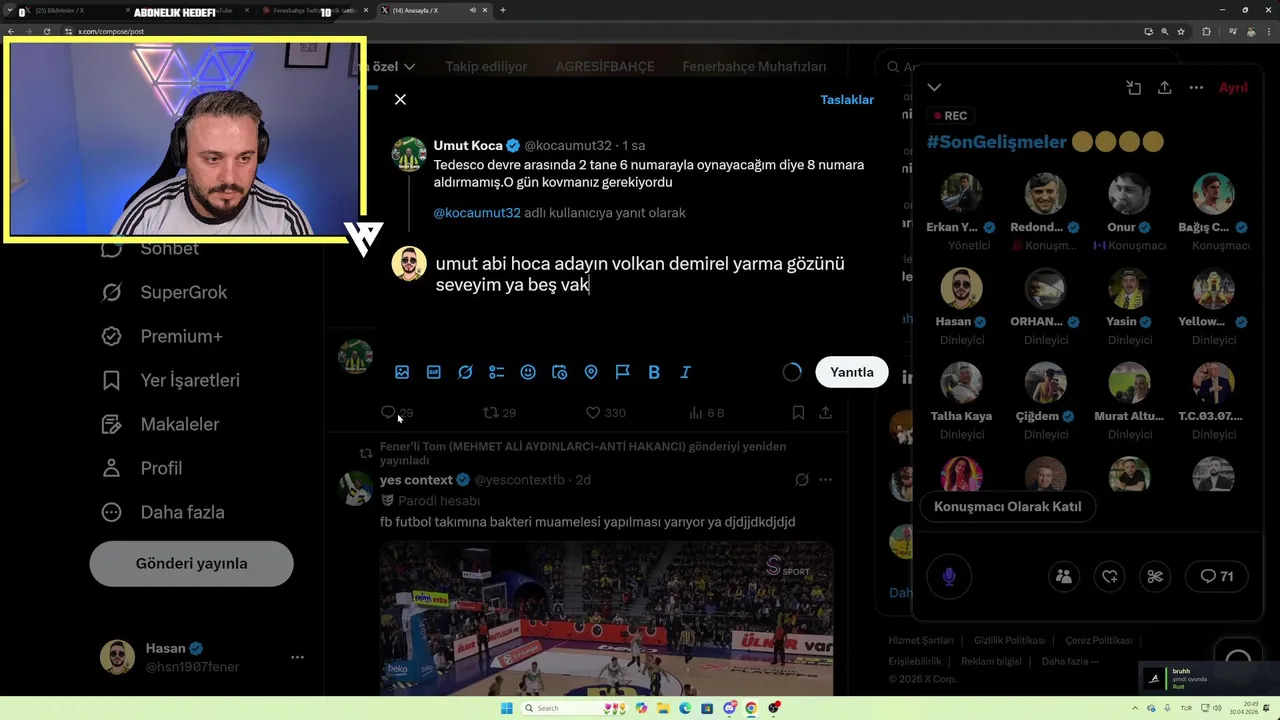
Task: Open Grok enhance icon in composer
Action: pos(465,372)
